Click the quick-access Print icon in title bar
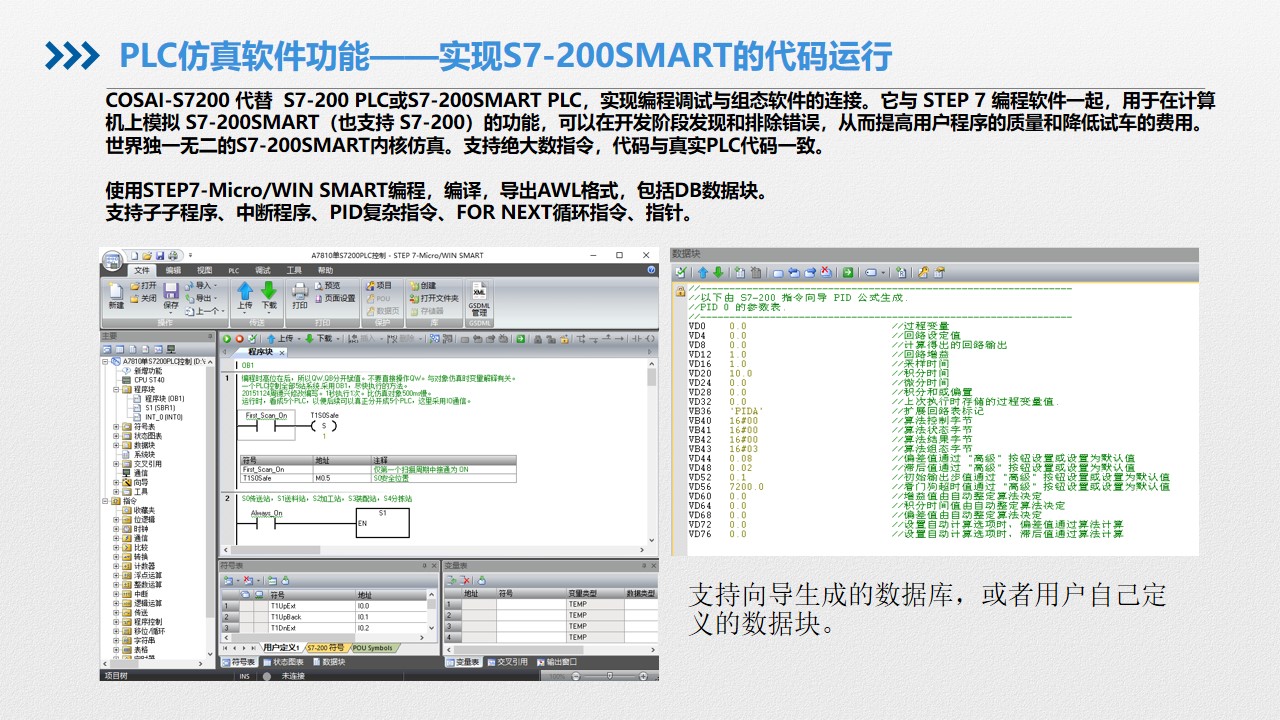 173,256
